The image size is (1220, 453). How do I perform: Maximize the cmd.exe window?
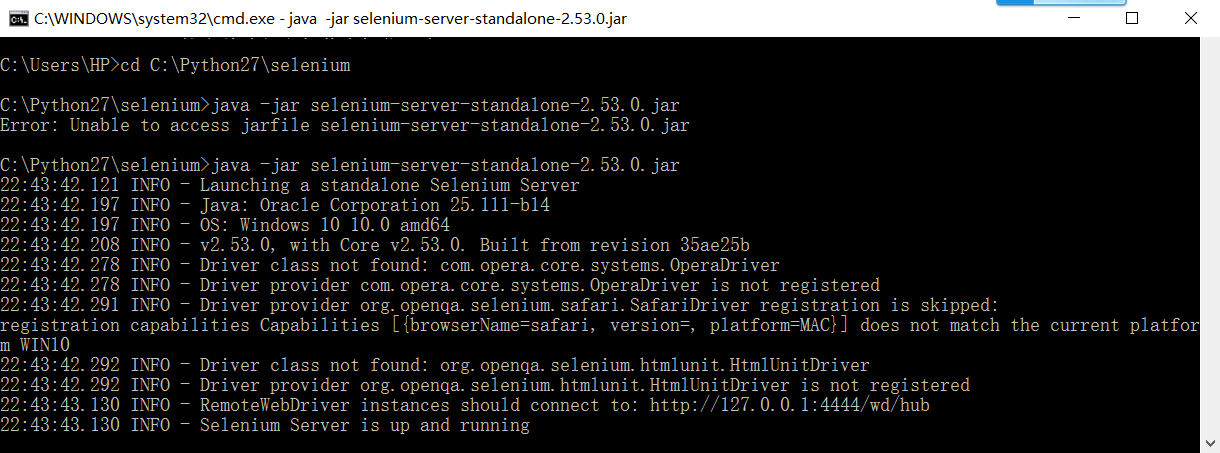[x=1133, y=18]
